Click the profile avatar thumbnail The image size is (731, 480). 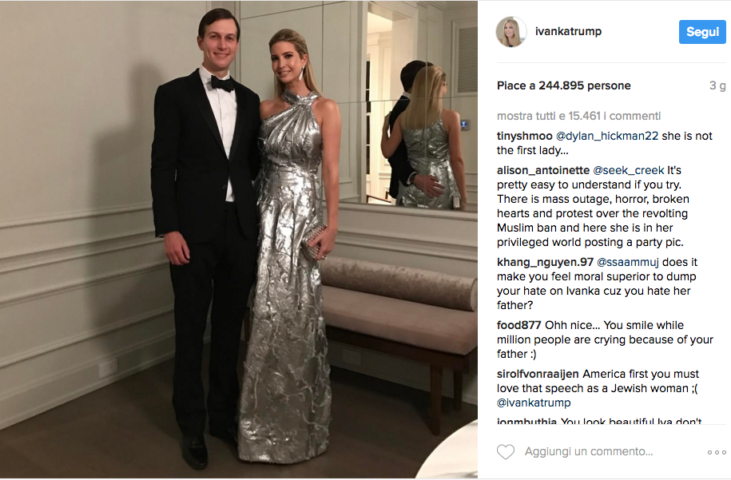coord(511,32)
